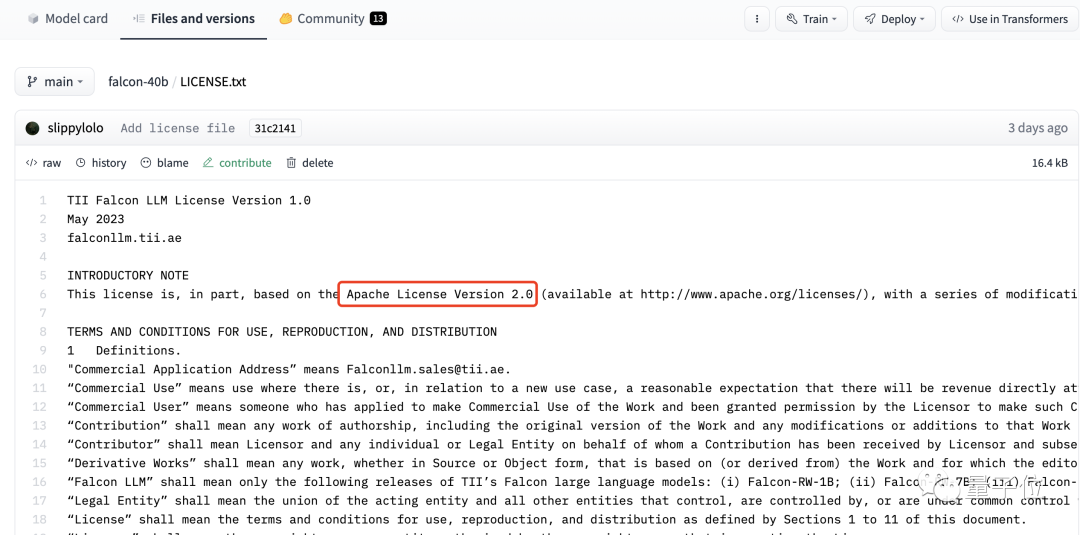Click text 'TII Falcon LLM License Version 1.0'
Image resolution: width=1080 pixels, height=535 pixels.
pos(189,200)
